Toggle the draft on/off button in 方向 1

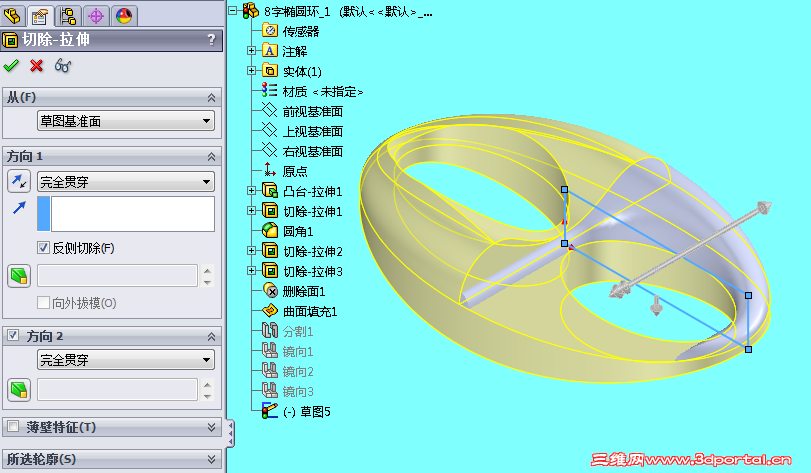pos(19,276)
